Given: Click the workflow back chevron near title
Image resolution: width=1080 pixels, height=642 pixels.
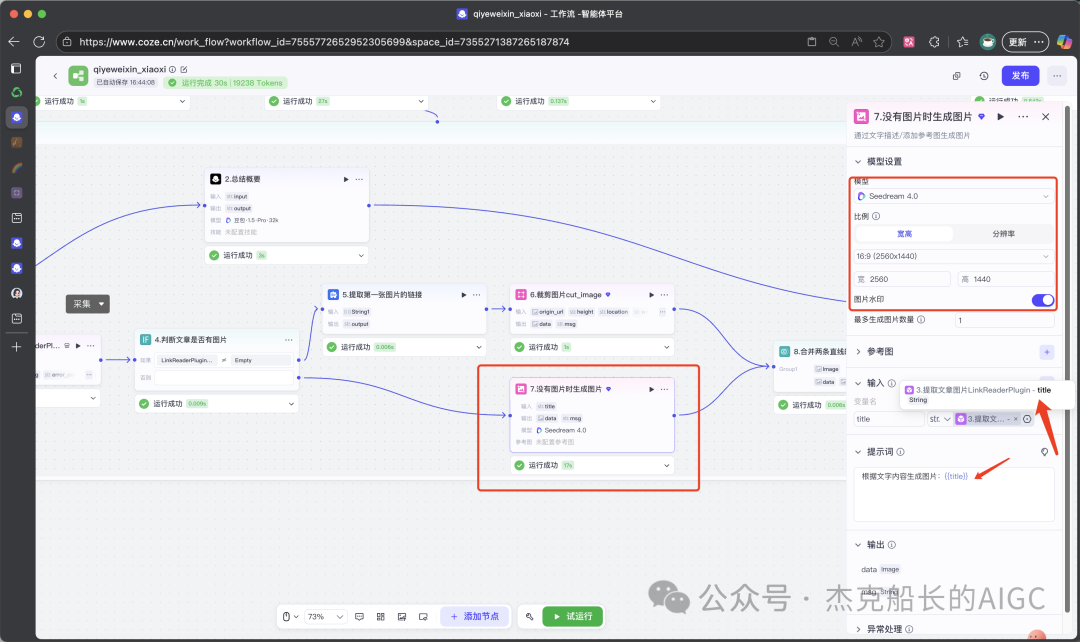Looking at the screenshot, I should [56, 76].
